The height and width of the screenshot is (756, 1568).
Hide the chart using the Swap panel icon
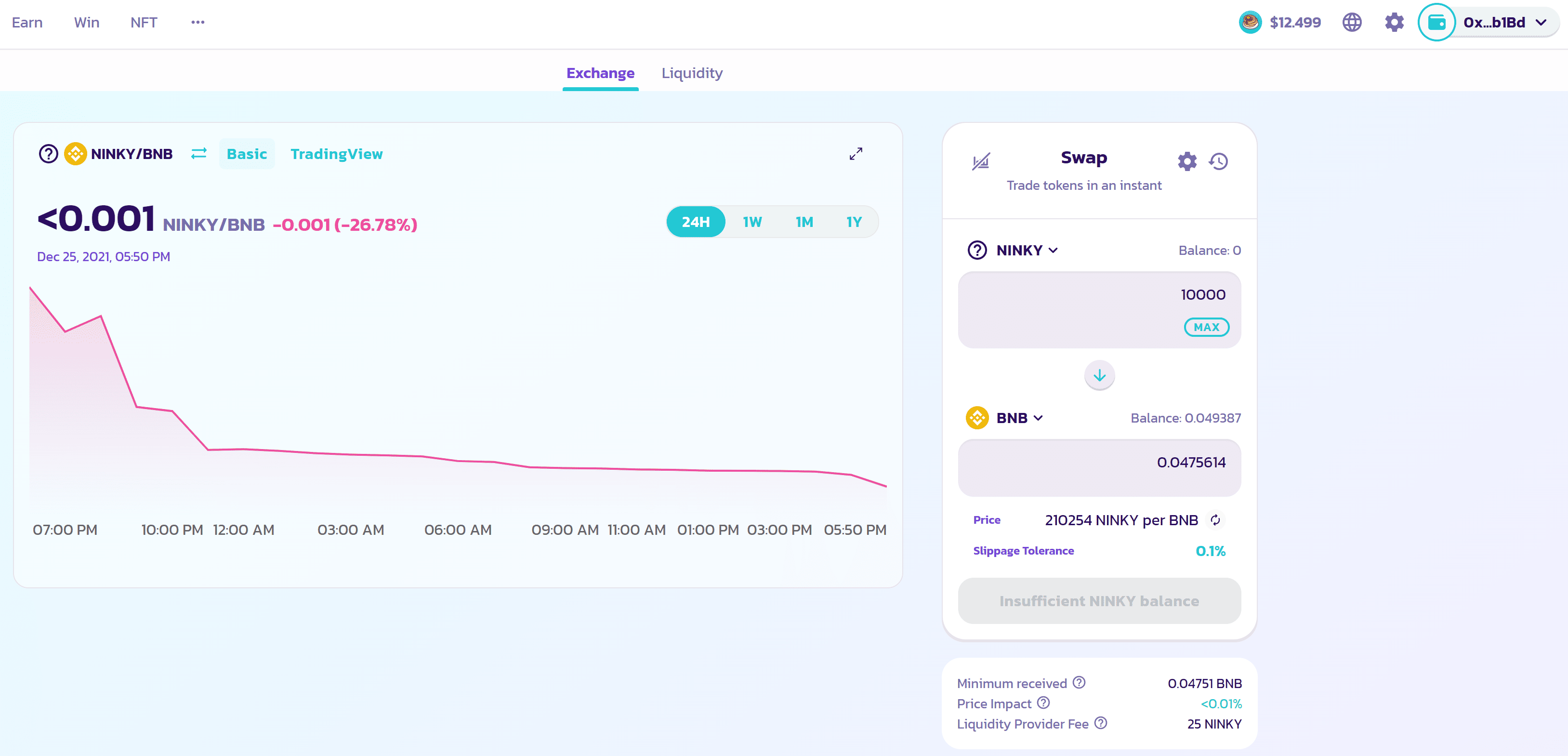tap(981, 161)
